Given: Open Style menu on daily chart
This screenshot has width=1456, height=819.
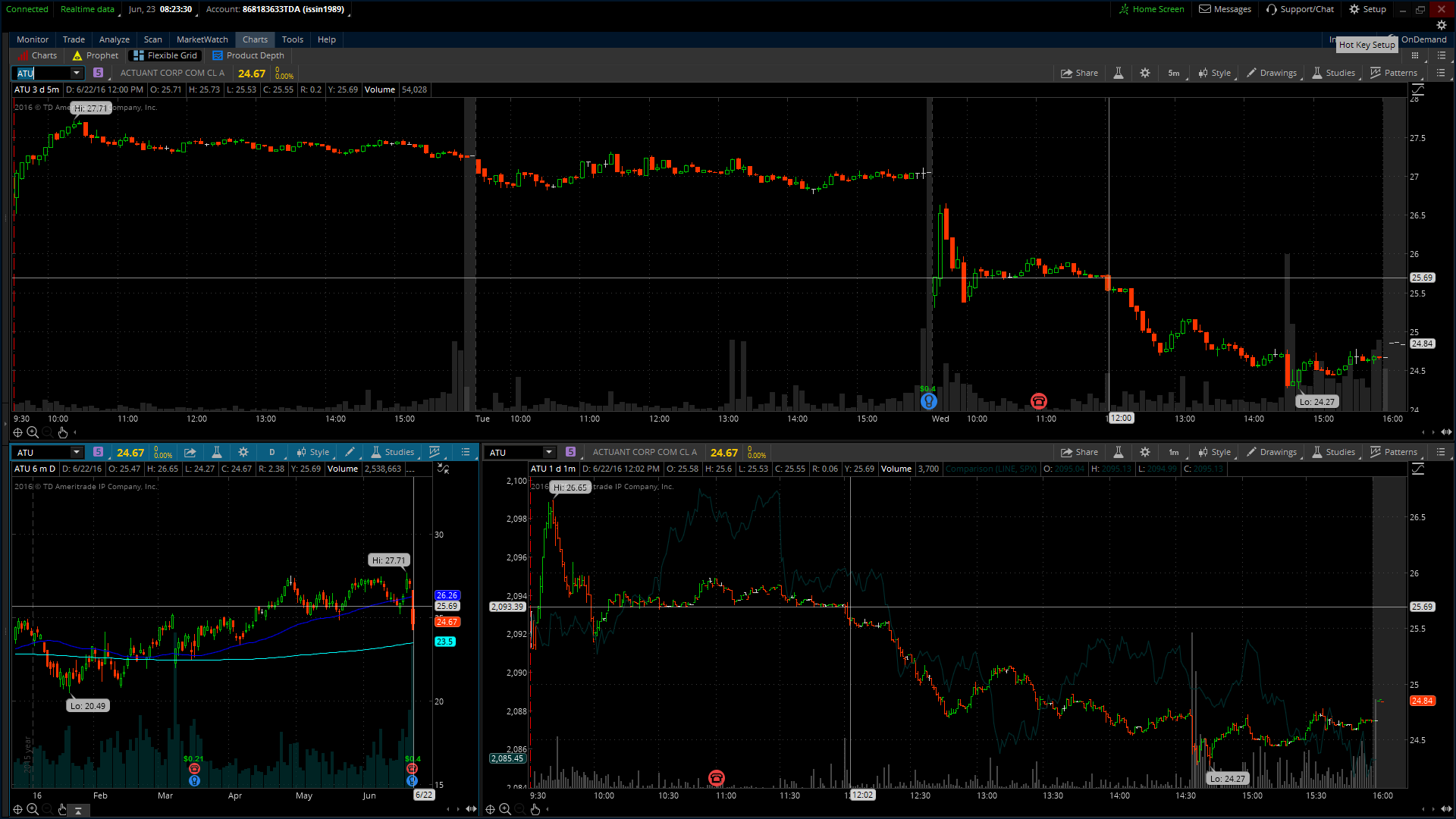Looking at the screenshot, I should tap(313, 452).
